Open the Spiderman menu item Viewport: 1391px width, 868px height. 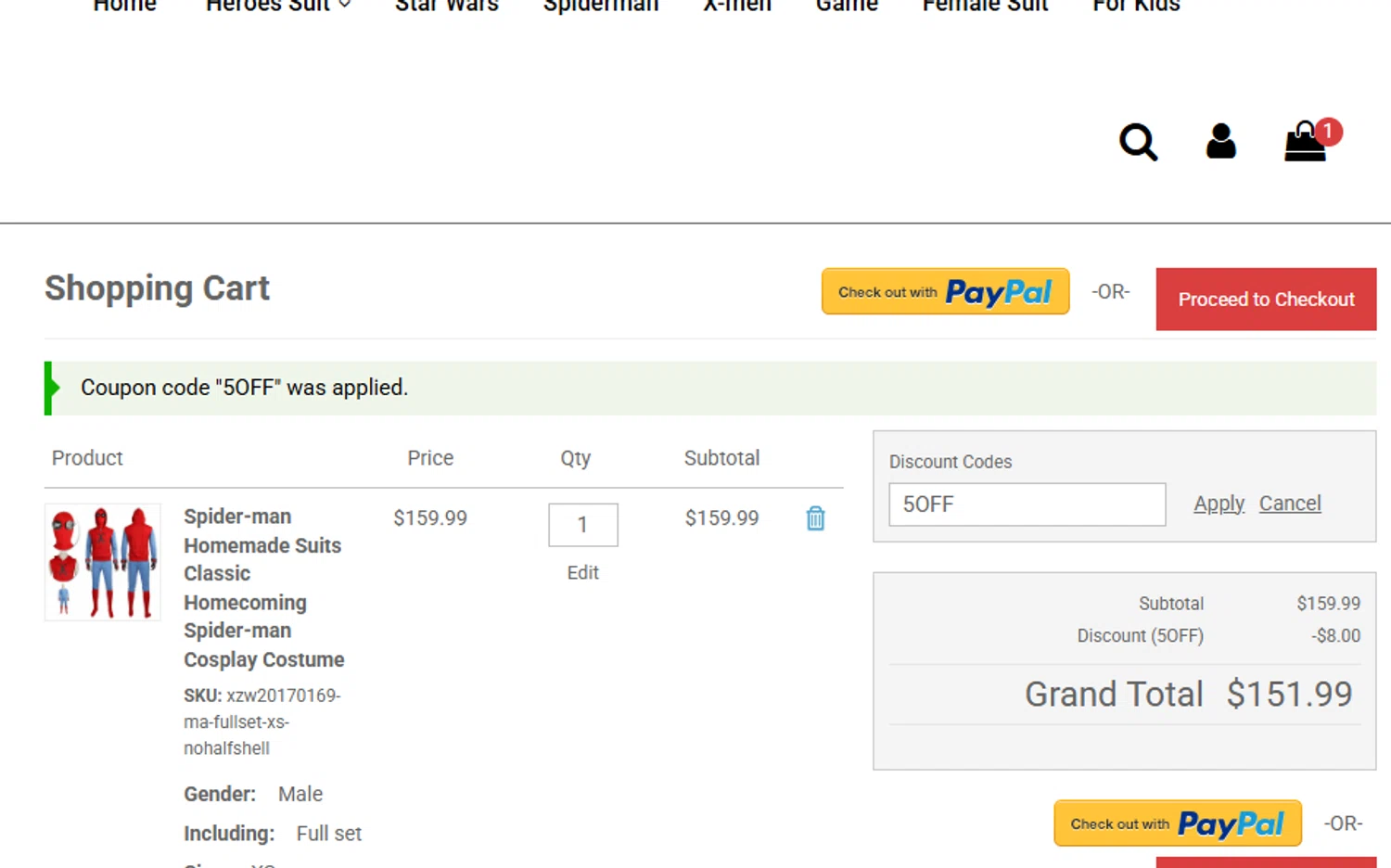tap(601, 6)
